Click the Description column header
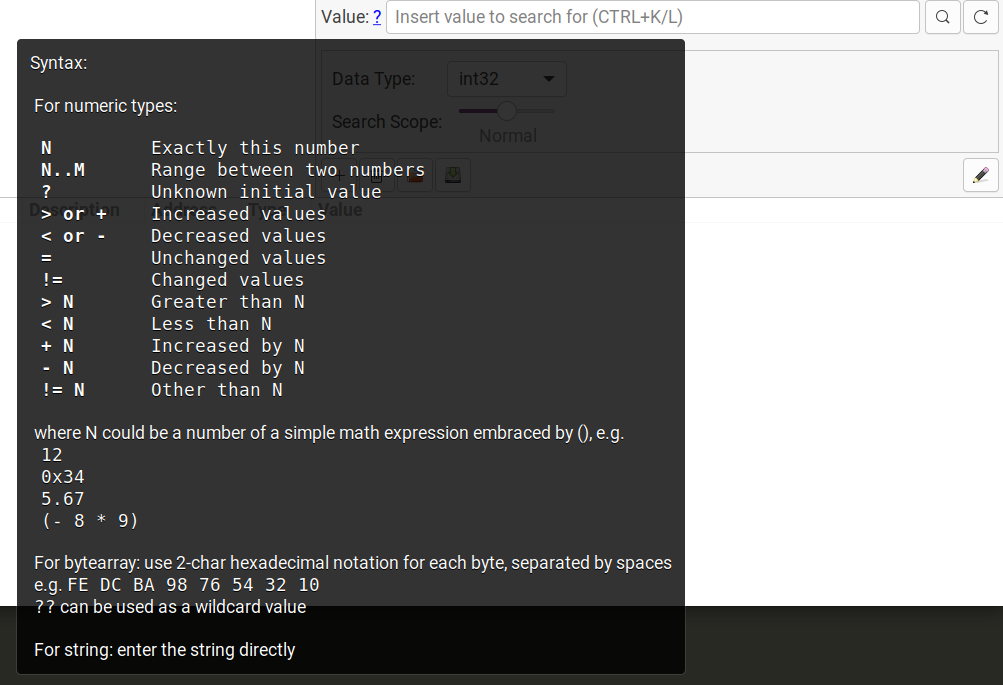The width and height of the screenshot is (1003, 685). 75,210
